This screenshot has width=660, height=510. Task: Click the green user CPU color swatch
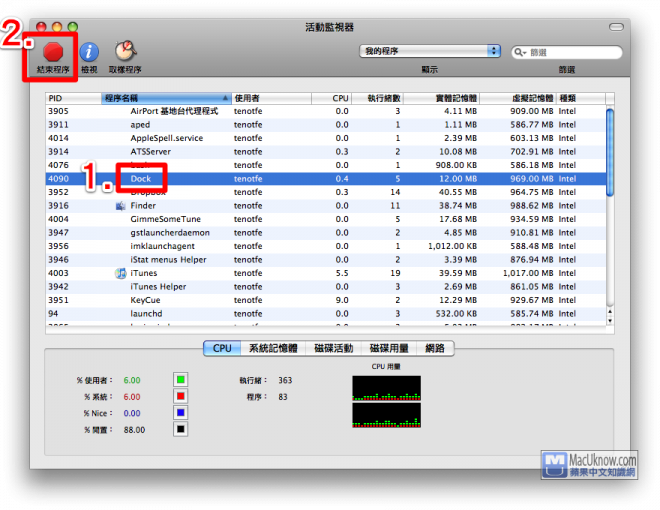(181, 380)
